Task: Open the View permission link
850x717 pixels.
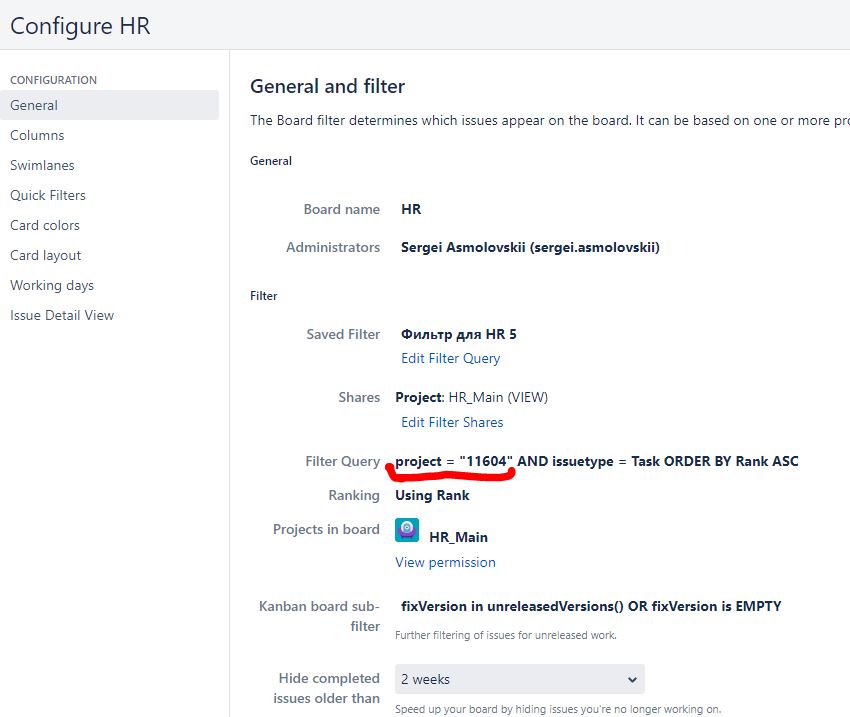Action: click(445, 563)
